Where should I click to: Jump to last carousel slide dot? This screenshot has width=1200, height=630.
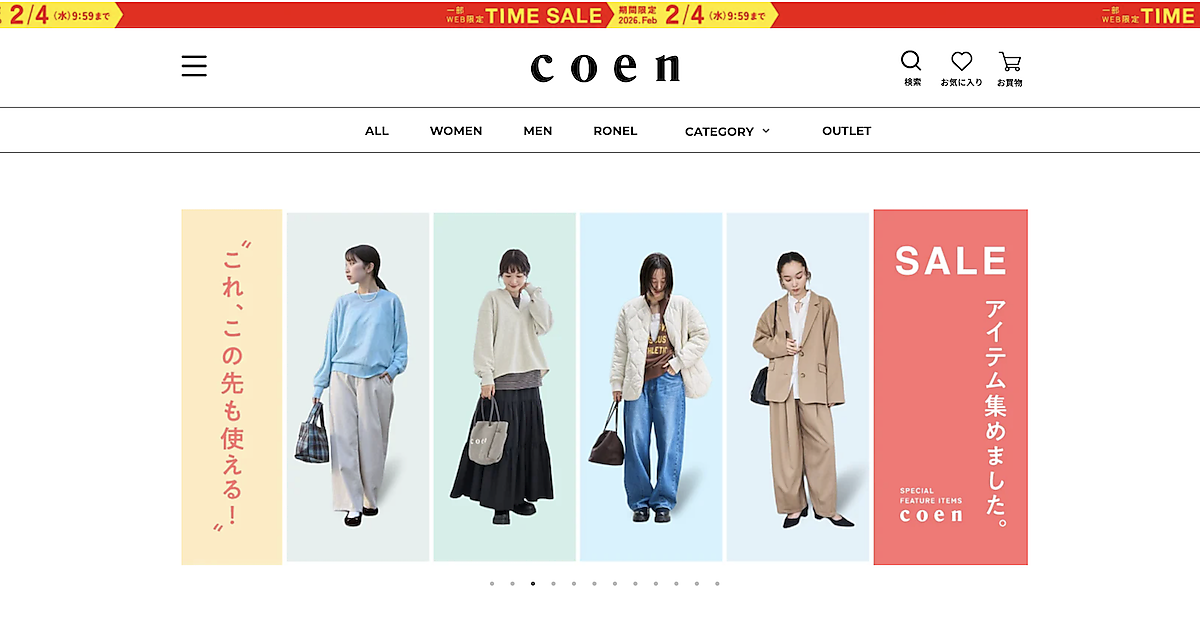(717, 583)
